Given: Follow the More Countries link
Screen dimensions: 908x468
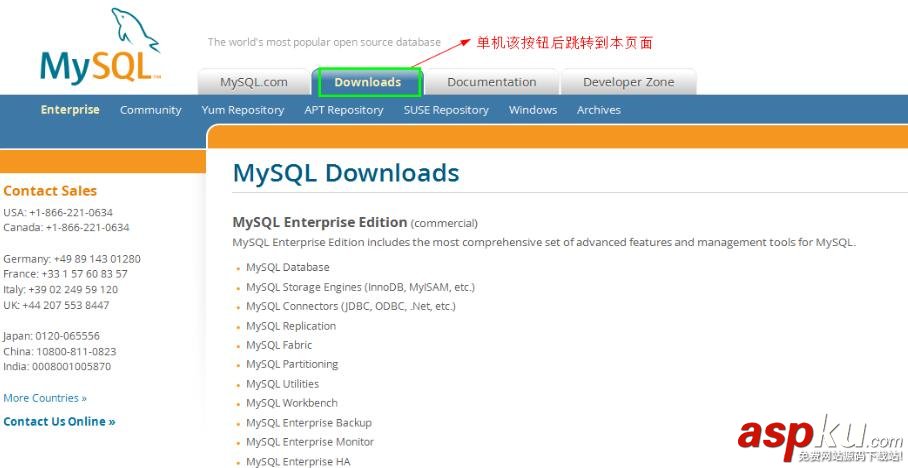Looking at the screenshot, I should (45, 398).
